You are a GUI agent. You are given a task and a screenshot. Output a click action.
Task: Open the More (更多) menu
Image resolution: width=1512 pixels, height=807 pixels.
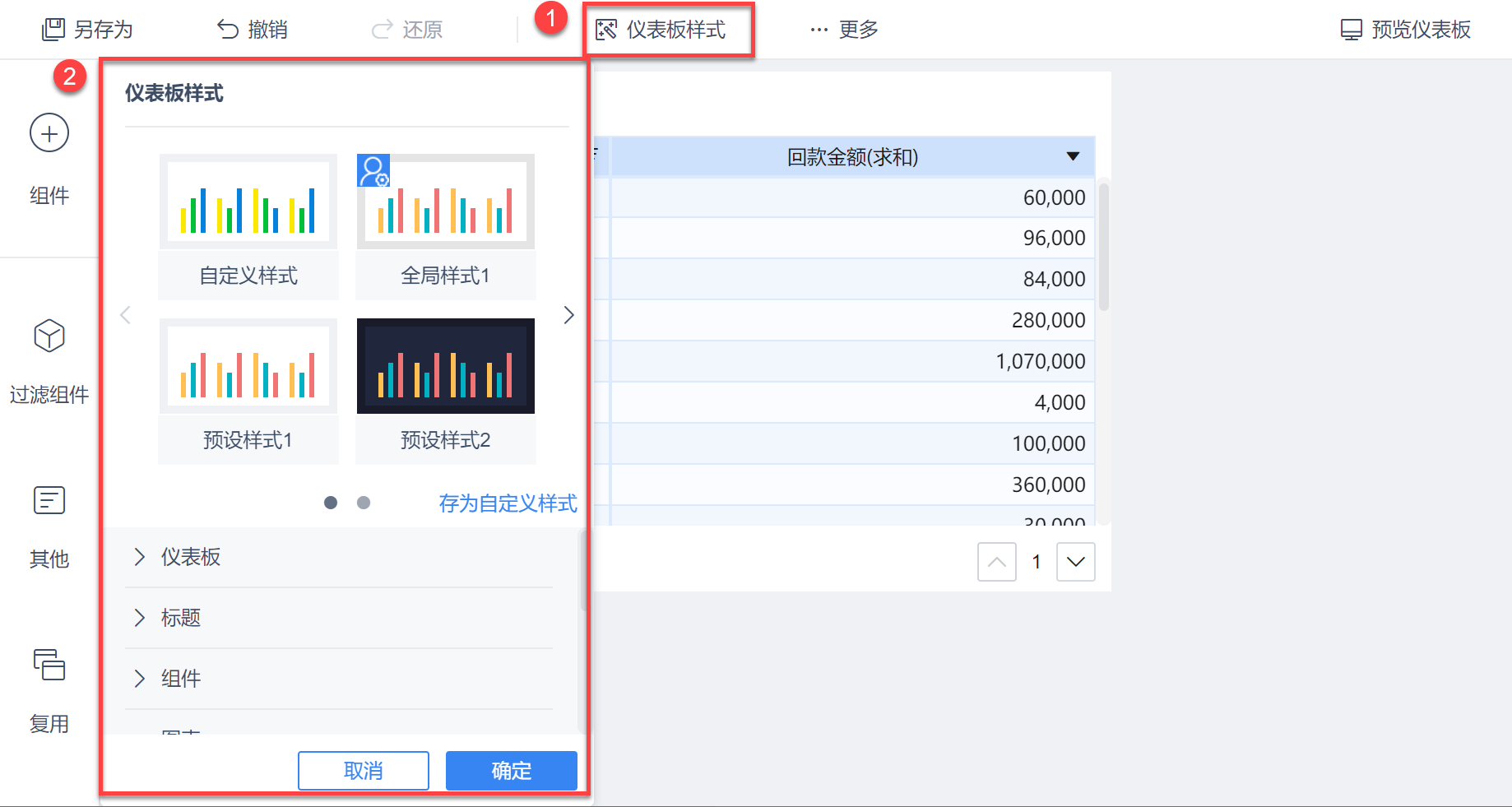pos(844,30)
